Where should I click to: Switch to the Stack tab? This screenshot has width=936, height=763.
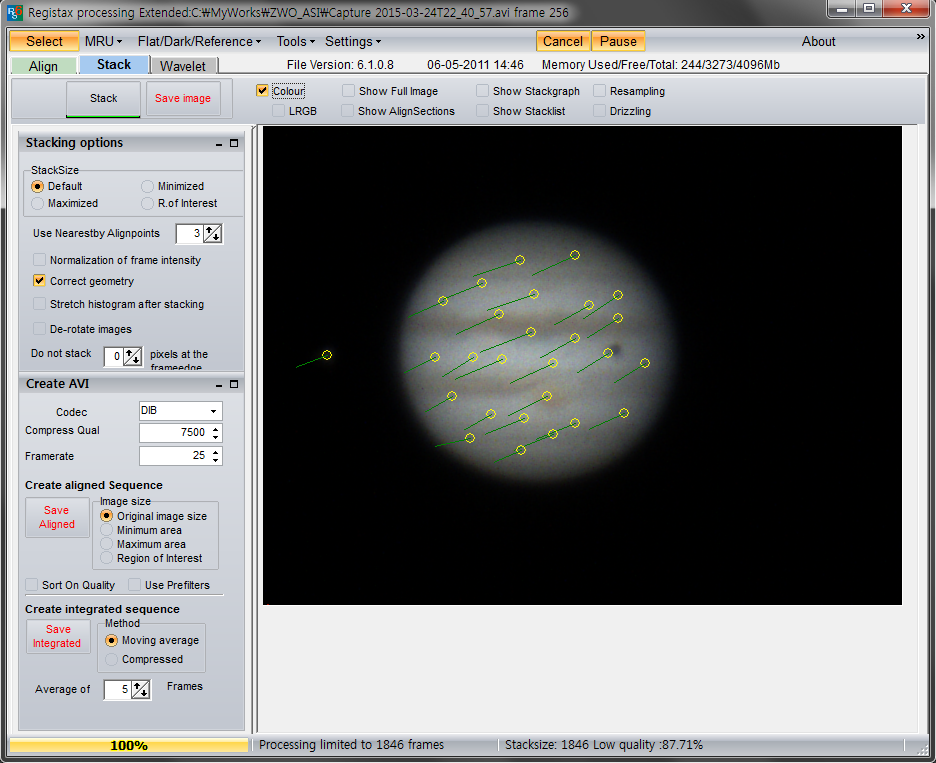pyautogui.click(x=114, y=64)
